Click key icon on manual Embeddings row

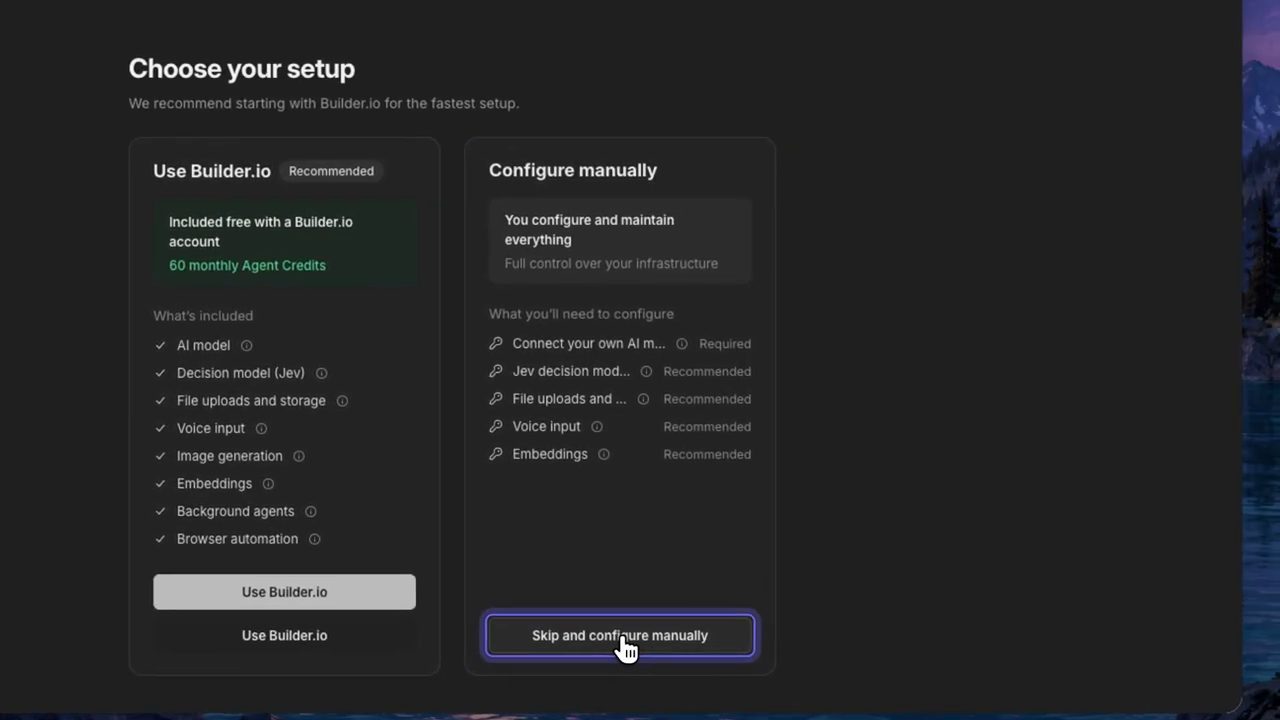(x=496, y=454)
